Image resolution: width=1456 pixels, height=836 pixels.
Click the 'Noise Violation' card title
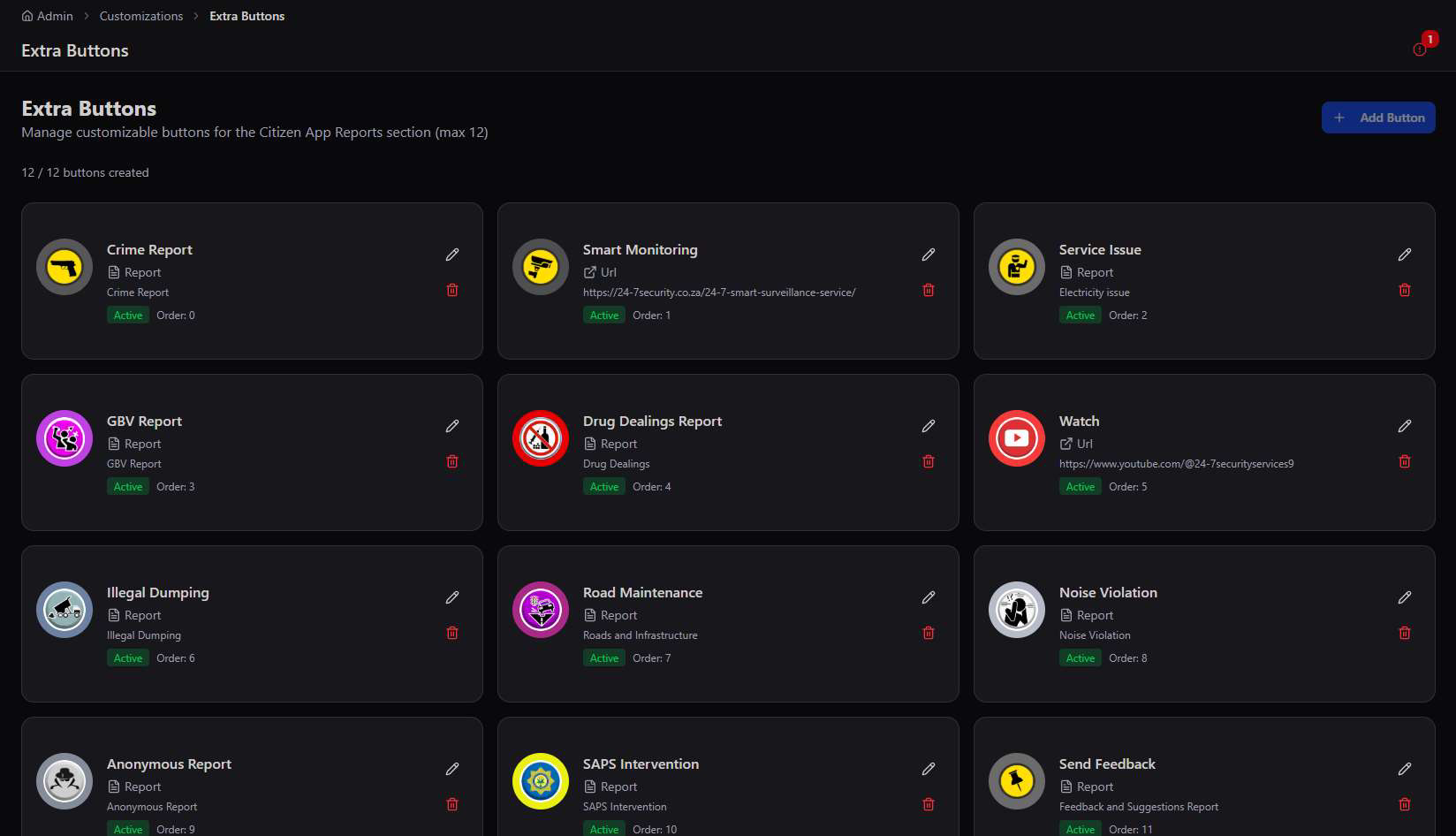[1108, 593]
